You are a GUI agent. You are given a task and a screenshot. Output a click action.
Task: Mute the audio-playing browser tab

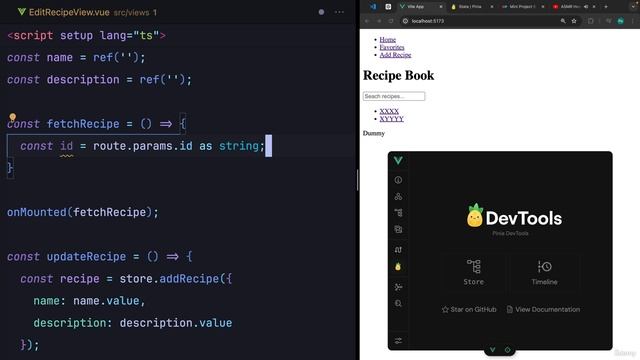[x=586, y=7]
